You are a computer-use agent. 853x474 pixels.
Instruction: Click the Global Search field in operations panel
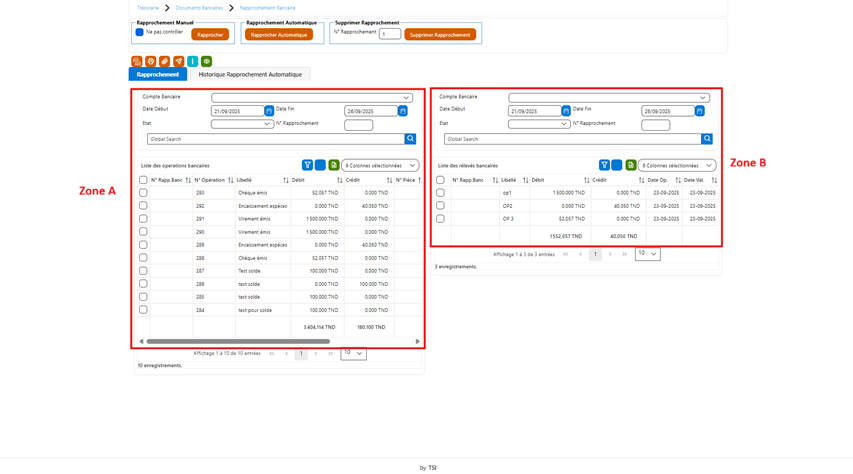point(276,139)
